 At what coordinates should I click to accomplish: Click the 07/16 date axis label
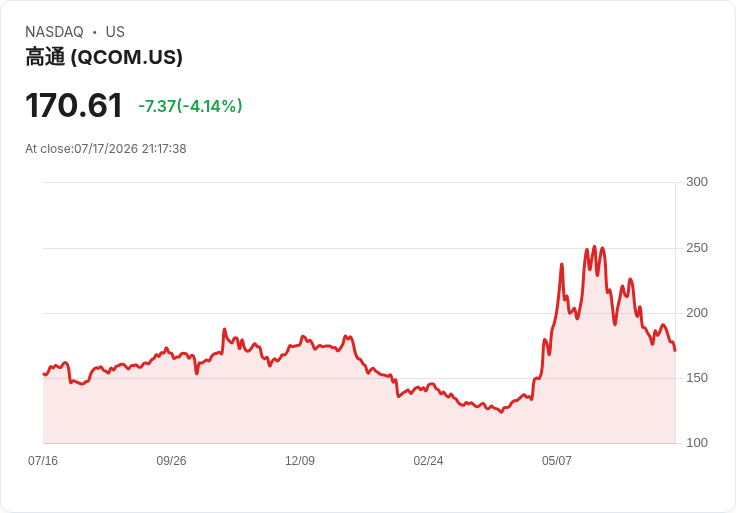(x=43, y=461)
